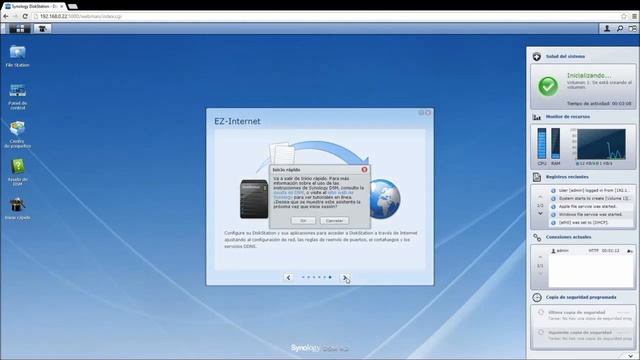Select the Synology DiskStation browser tab
The width and height of the screenshot is (640, 360).
[x=33, y=6]
